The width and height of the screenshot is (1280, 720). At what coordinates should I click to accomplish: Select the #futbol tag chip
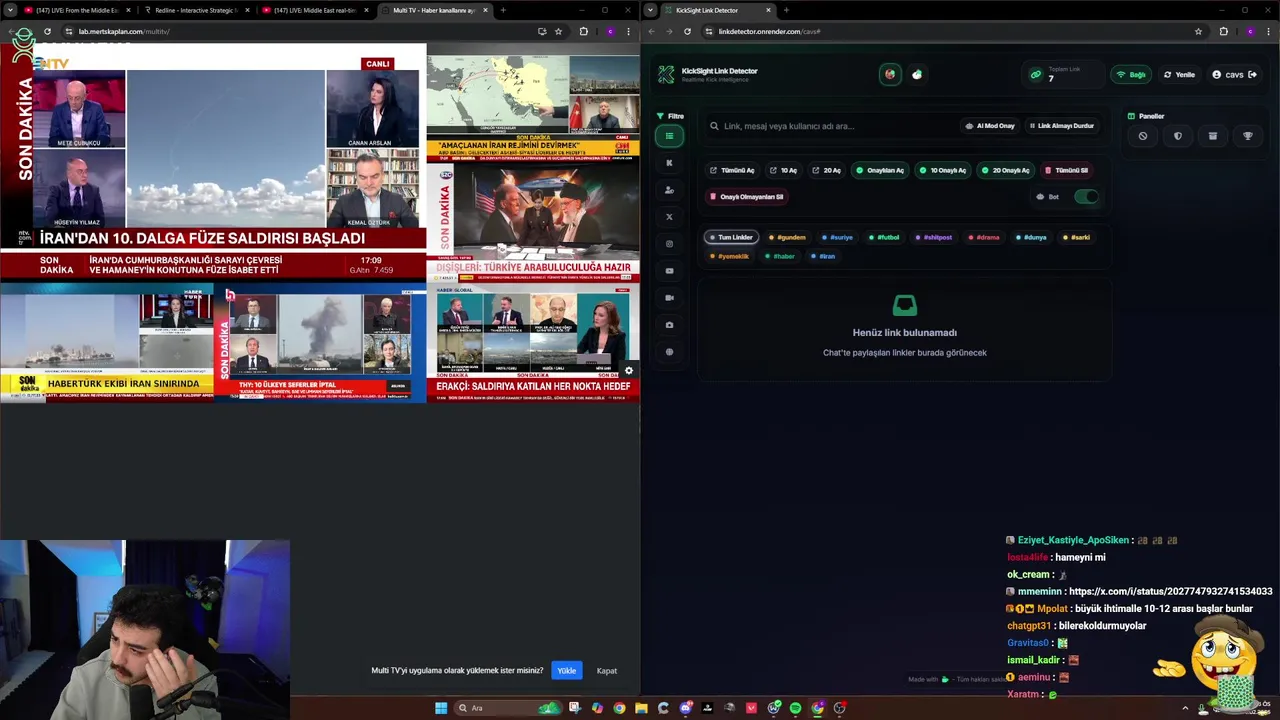[x=884, y=237]
